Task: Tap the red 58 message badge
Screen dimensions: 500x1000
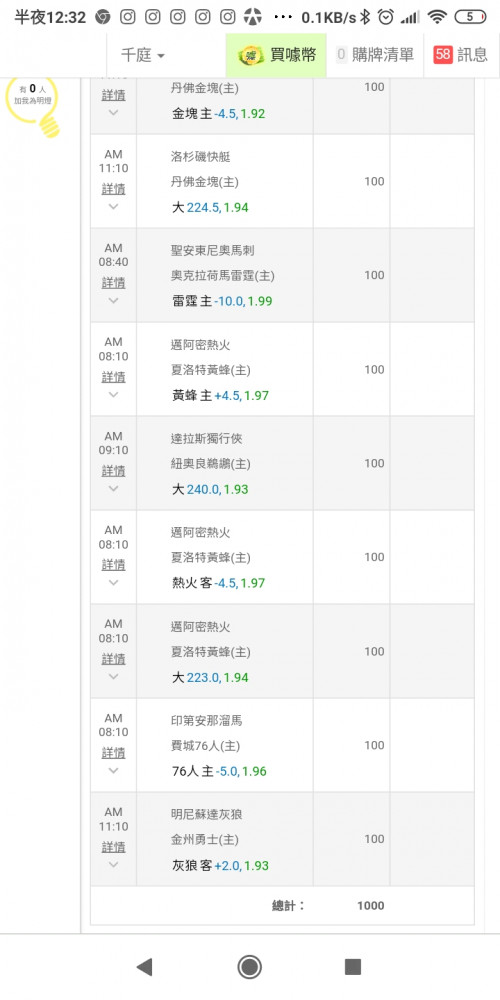Action: point(443,55)
